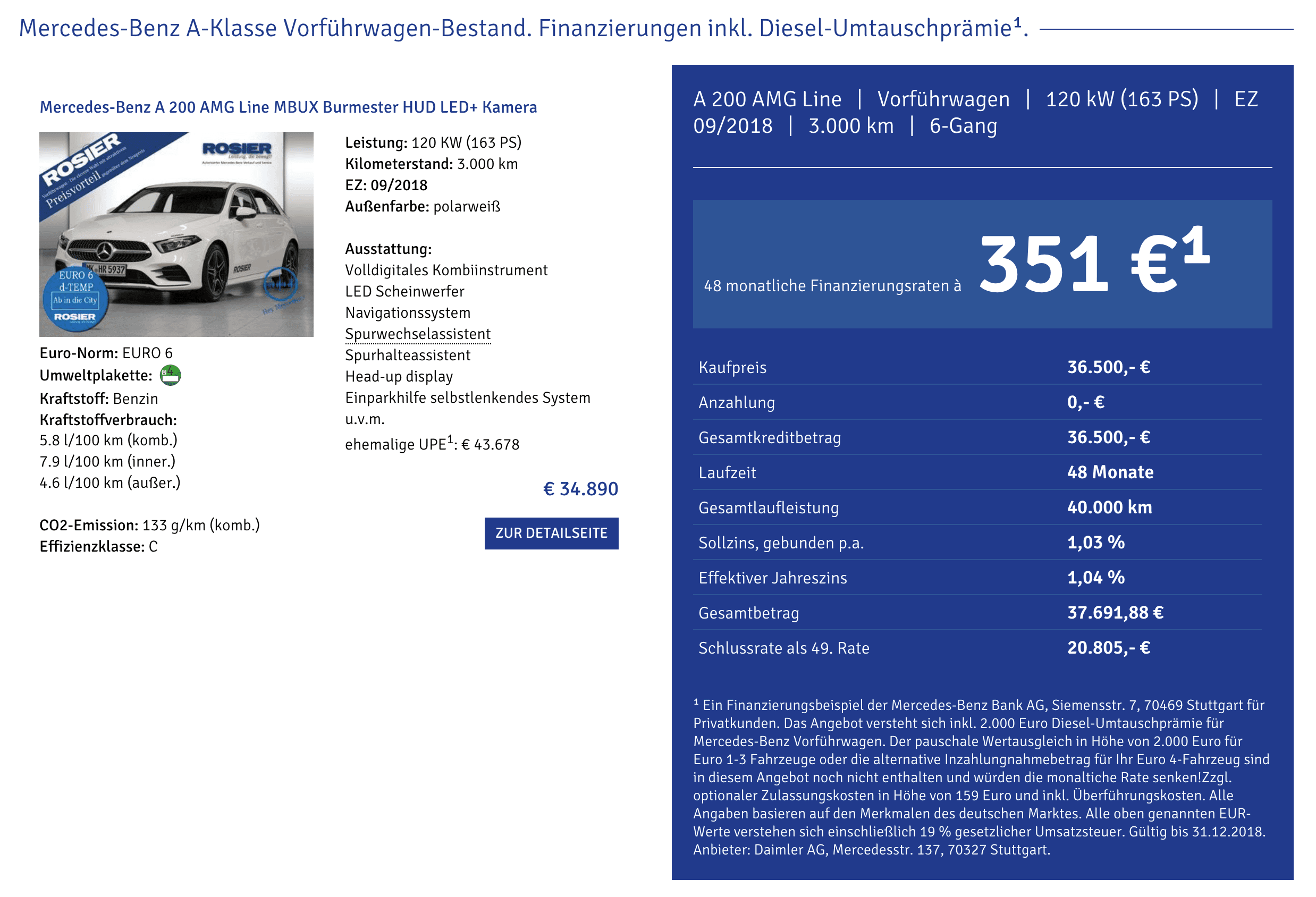Click the Kaufpreis value 36.500,- €
Screen dimensions: 1316x897
[1108, 367]
